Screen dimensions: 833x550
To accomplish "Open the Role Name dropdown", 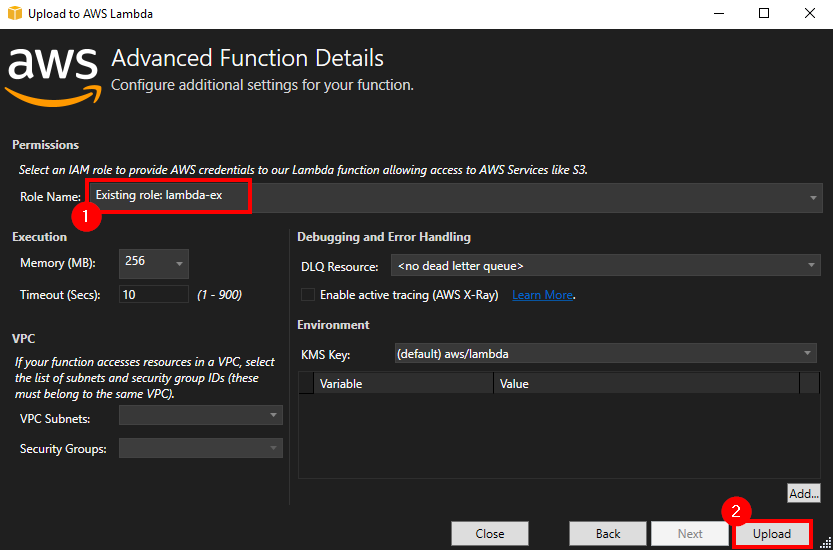I will click(x=456, y=197).
